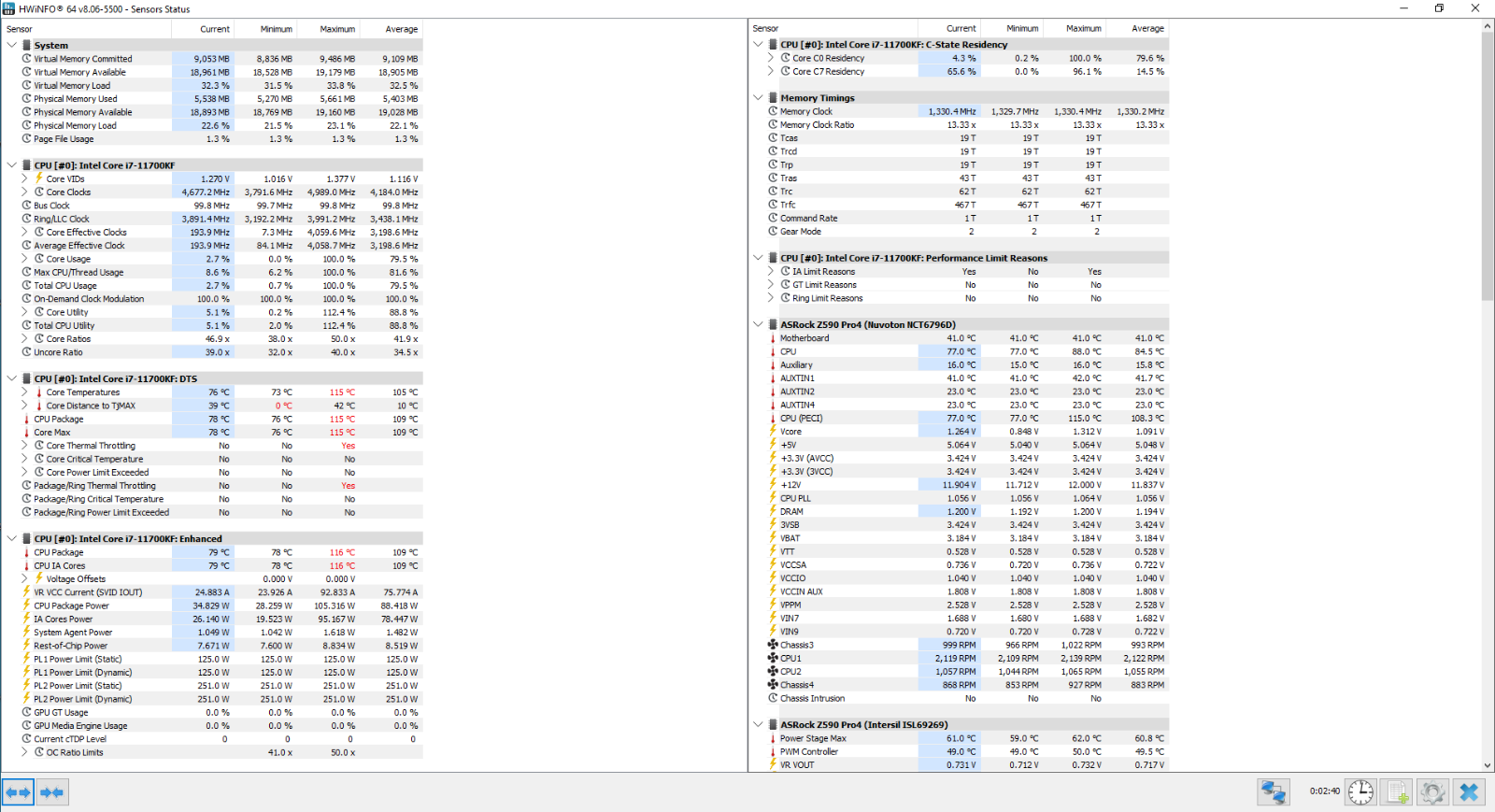
Task: Expand the Core C0 Residency row
Action: [771, 58]
